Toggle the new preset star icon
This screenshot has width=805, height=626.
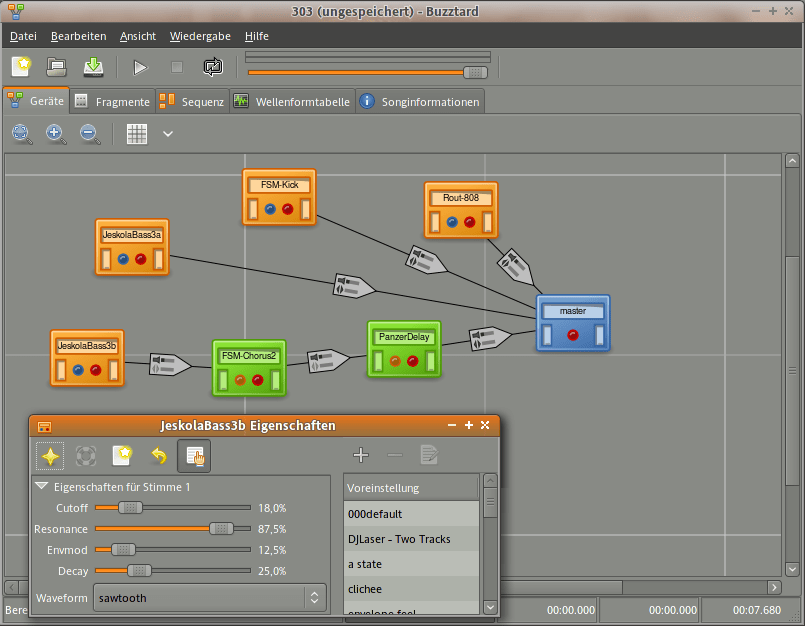coord(121,455)
